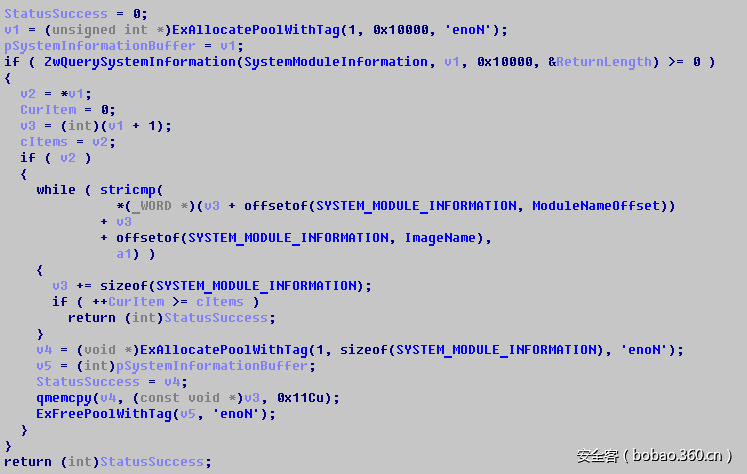Image resolution: width=747 pixels, height=474 pixels.
Task: Select the final return StatusSuccess statement
Action: 108,462
